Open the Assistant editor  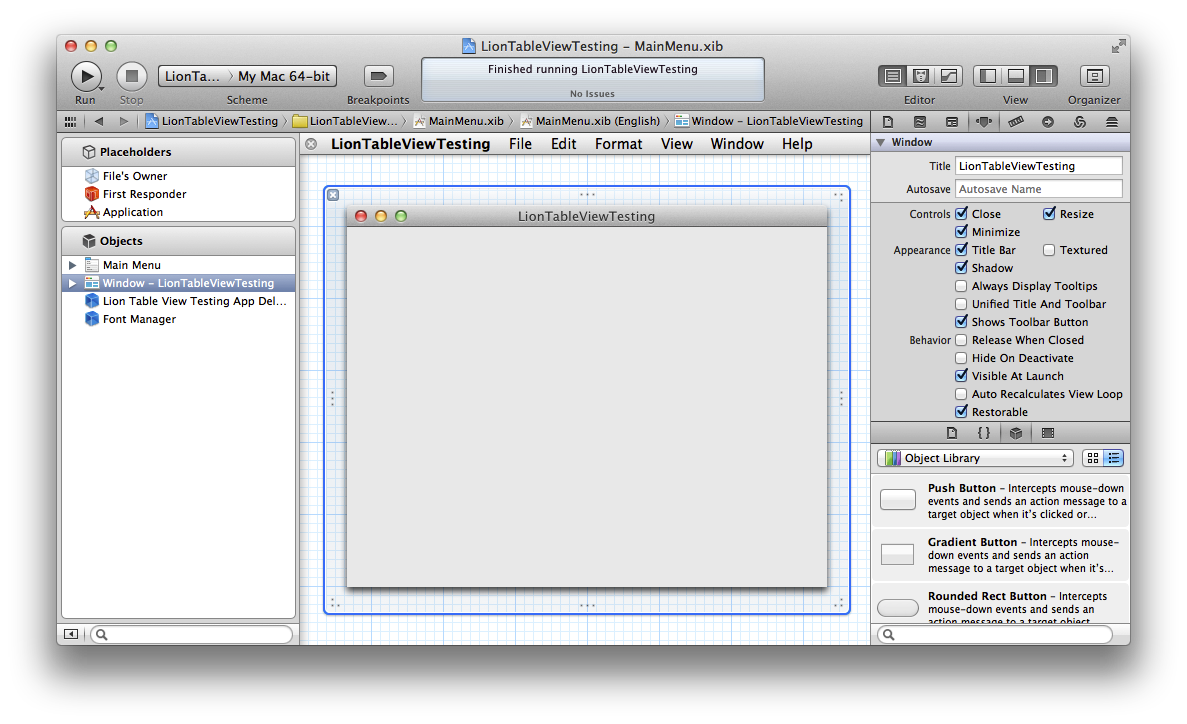[921, 76]
